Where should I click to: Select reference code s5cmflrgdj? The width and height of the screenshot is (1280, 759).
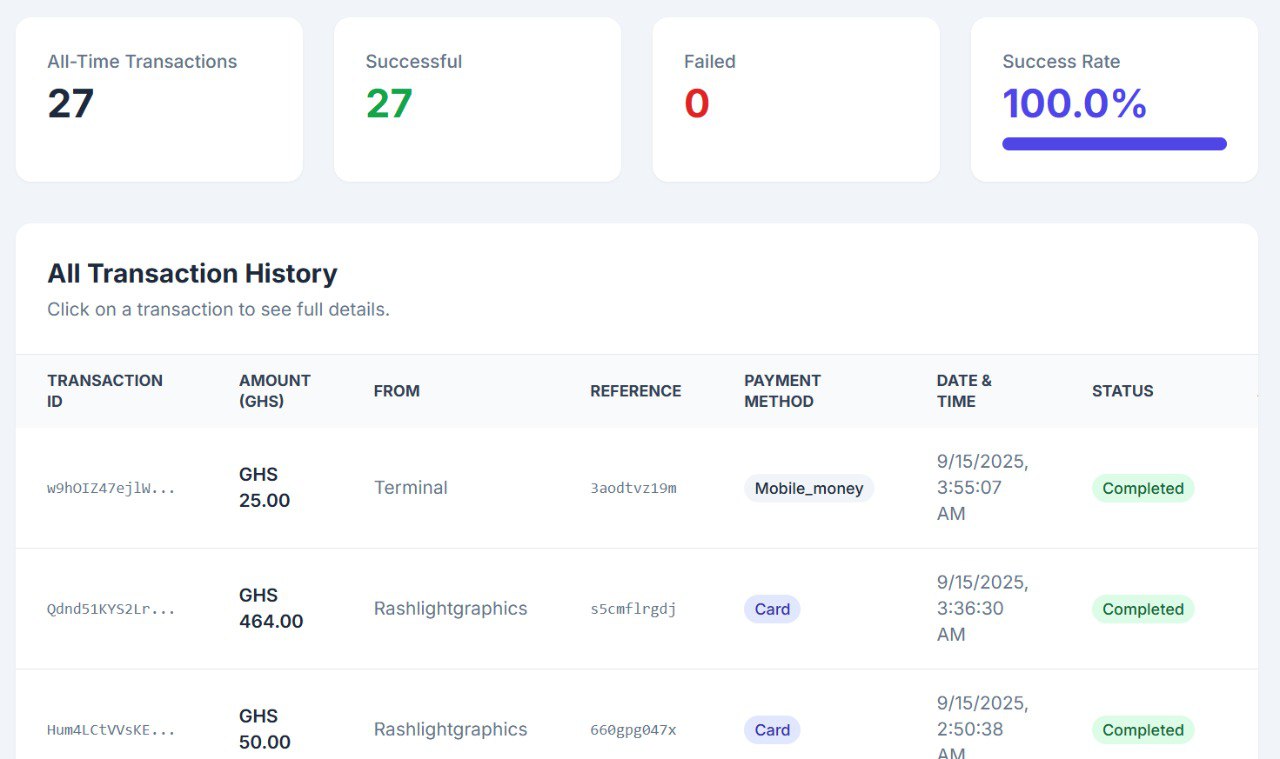click(x=633, y=609)
